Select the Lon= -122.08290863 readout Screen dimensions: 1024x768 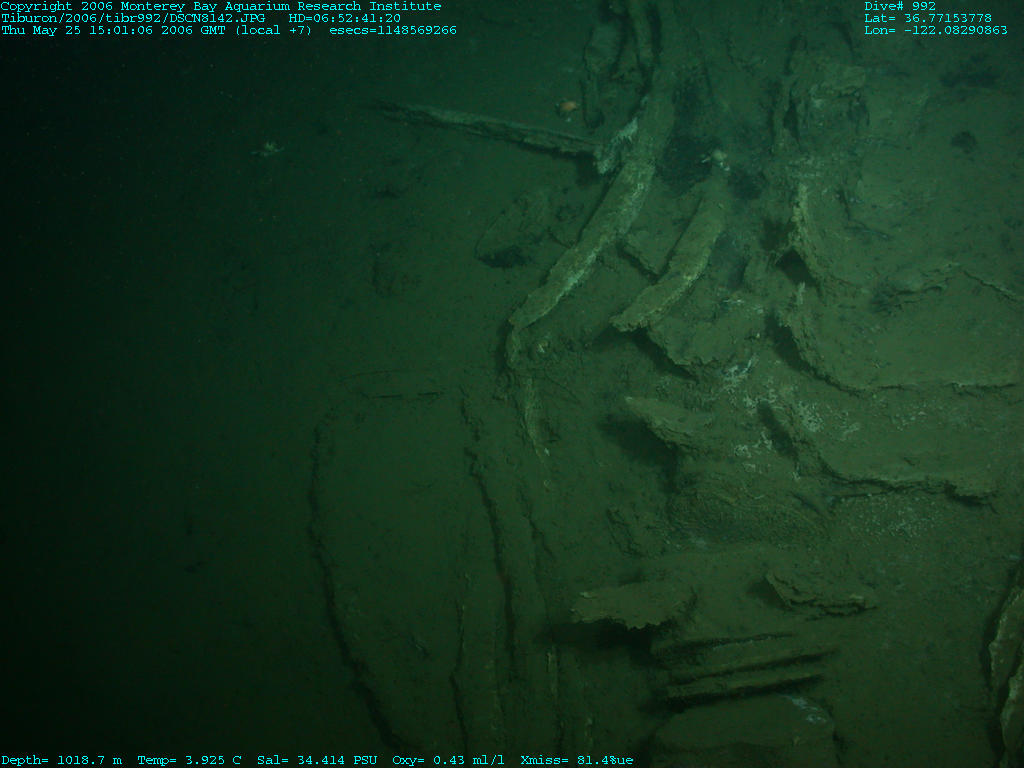[x=936, y=30]
